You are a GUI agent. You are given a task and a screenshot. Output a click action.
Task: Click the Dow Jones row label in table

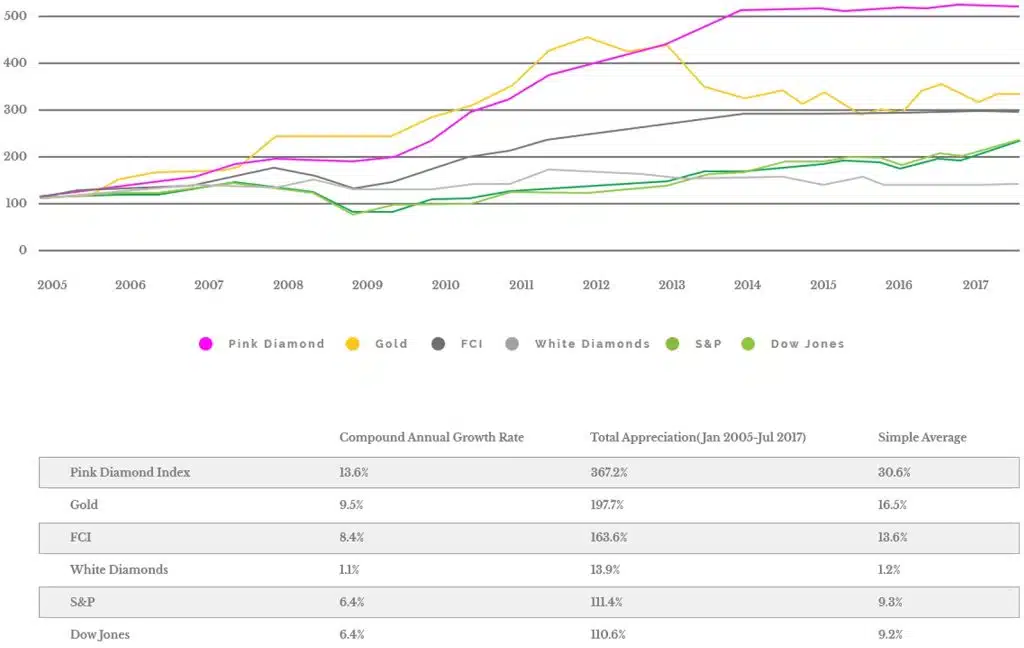pyautogui.click(x=100, y=635)
